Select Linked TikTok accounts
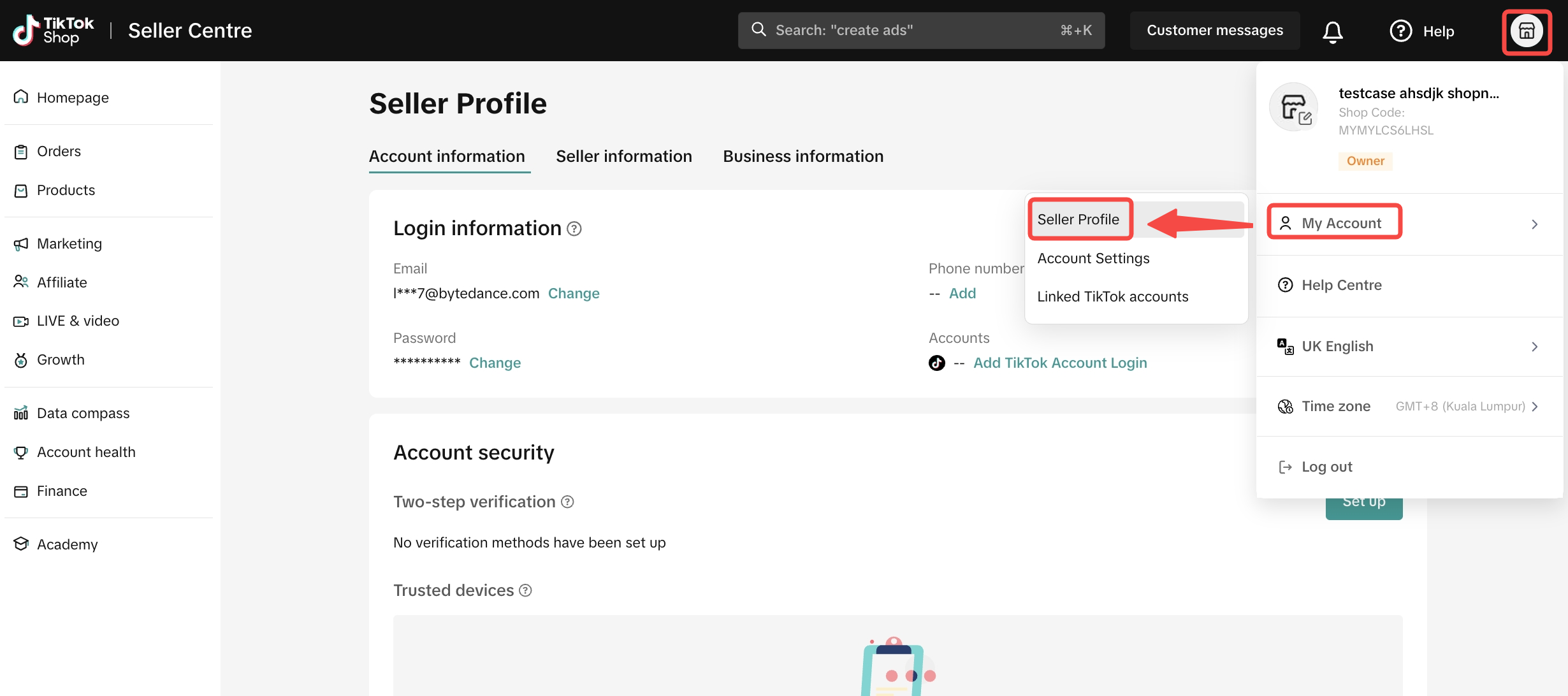1568x696 pixels. coord(1113,296)
